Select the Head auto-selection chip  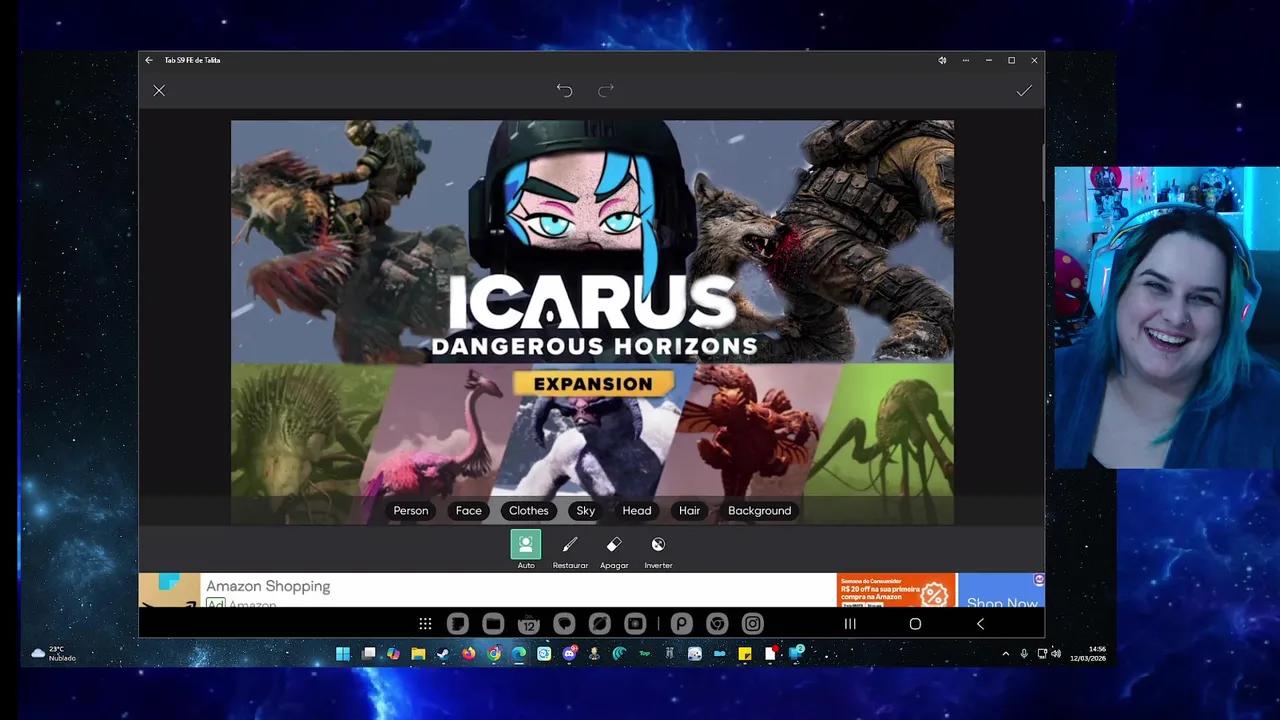point(637,510)
